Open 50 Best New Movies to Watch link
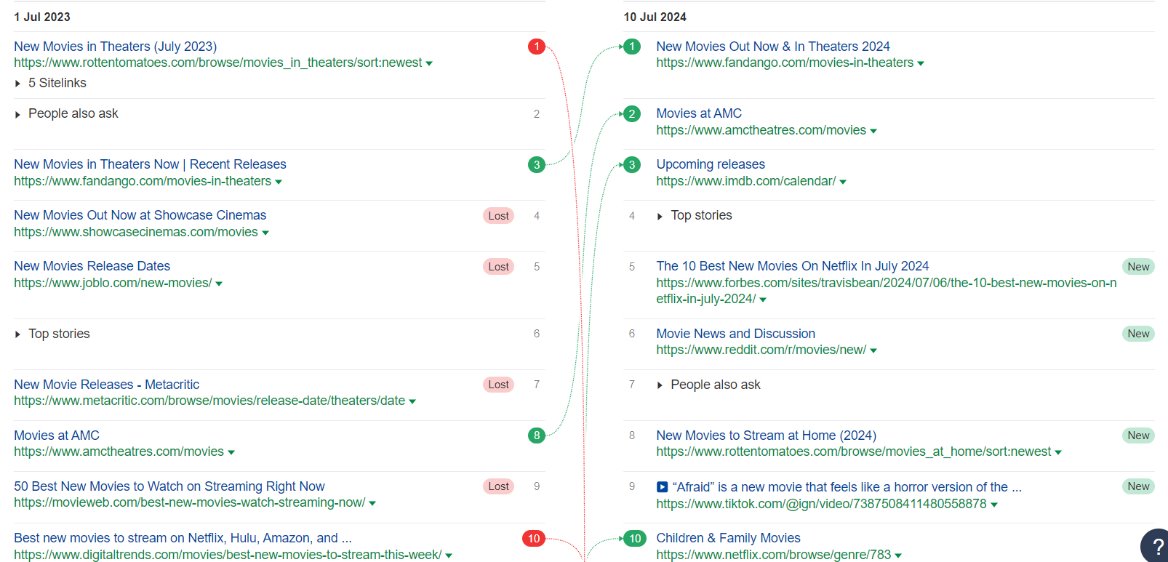 (x=169, y=486)
